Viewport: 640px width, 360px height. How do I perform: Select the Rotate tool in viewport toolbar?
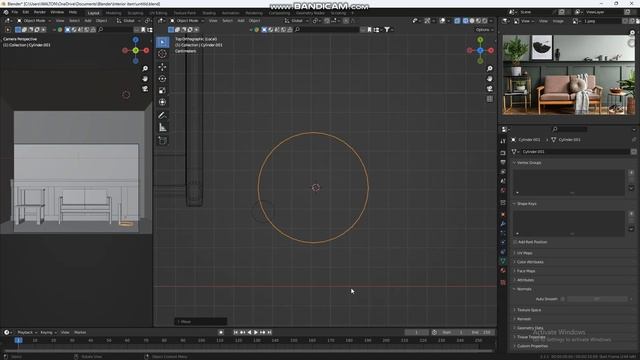coord(162,79)
